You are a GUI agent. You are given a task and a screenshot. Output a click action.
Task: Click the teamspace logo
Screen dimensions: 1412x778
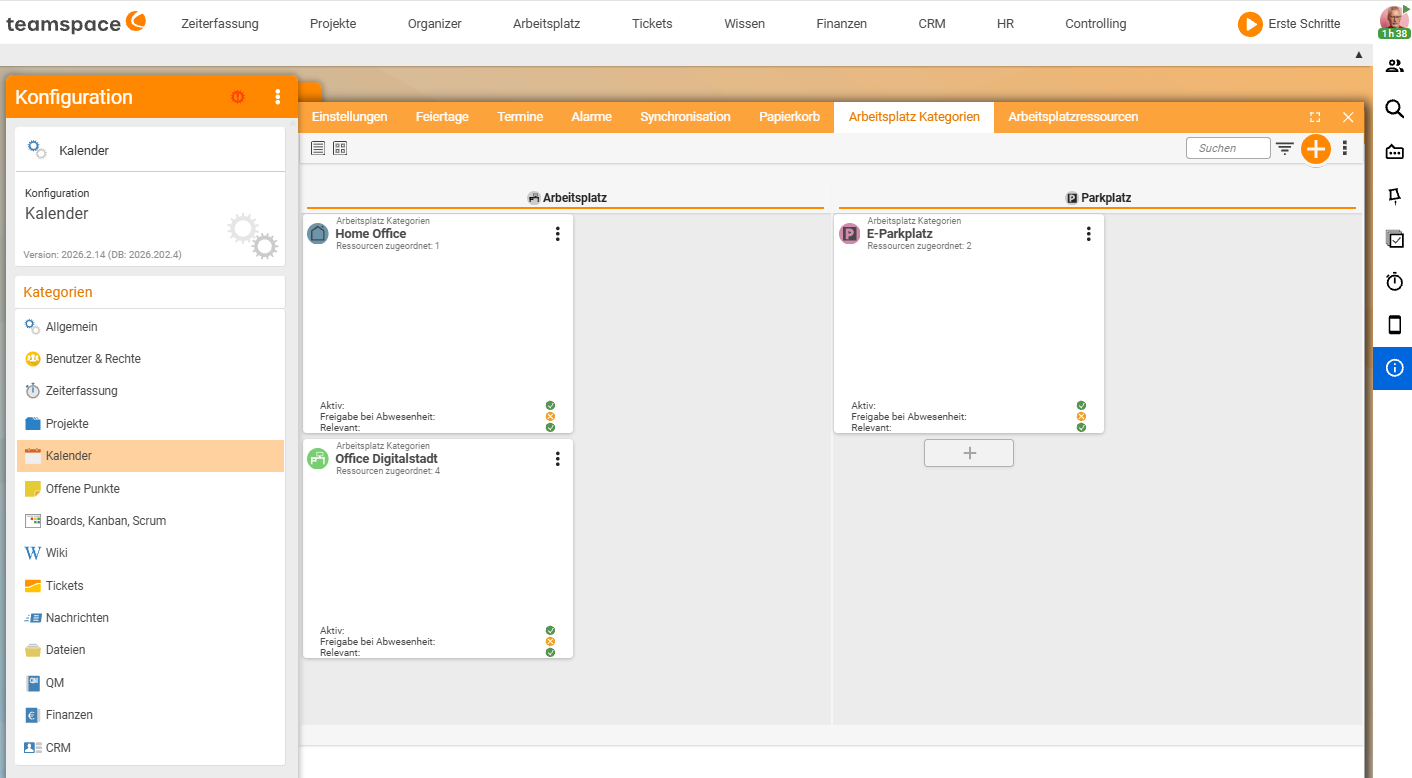pos(76,22)
